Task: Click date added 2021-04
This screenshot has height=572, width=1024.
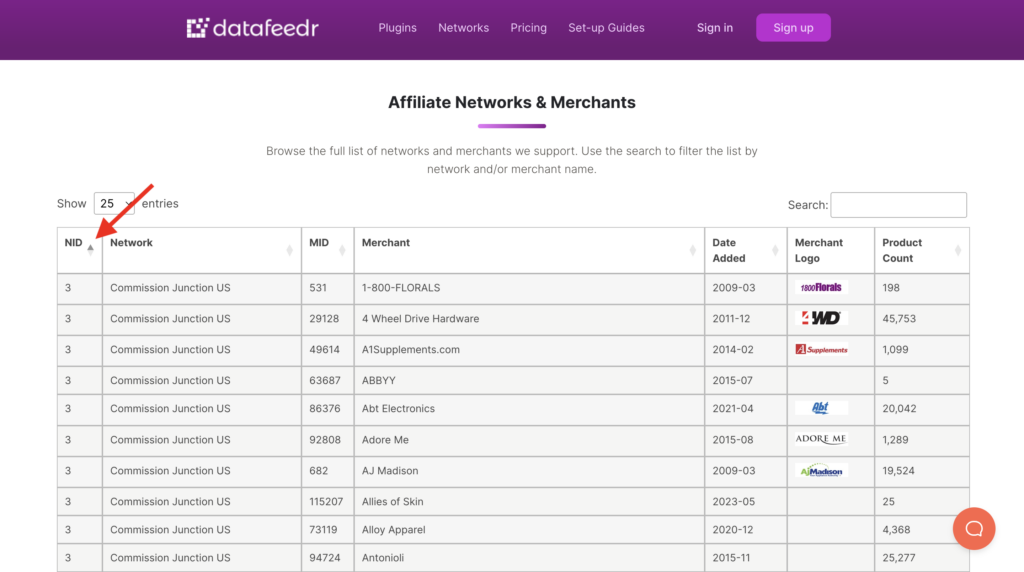Action: tap(733, 408)
